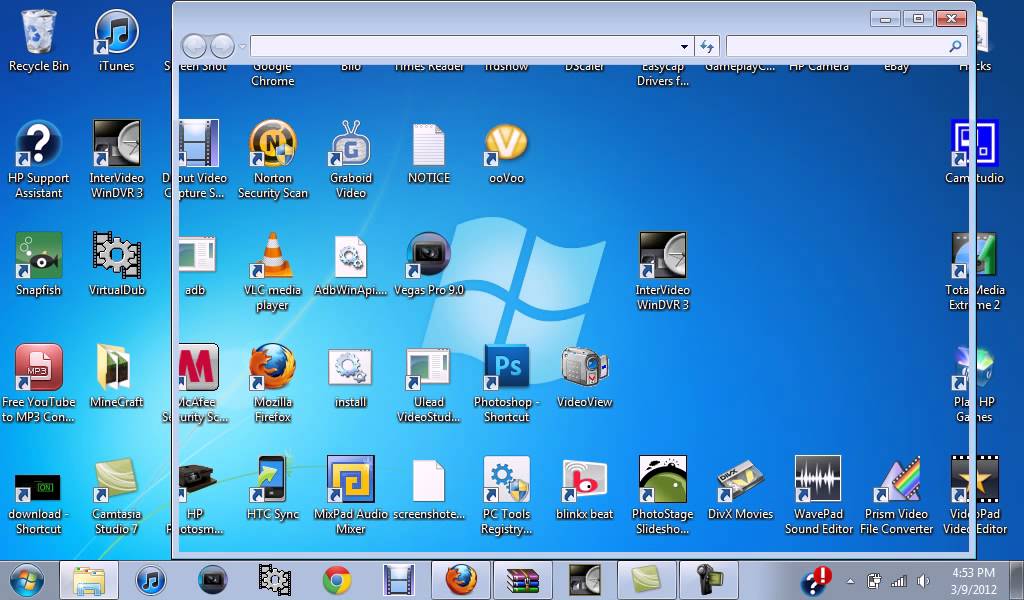Launch the Photoshop - Shortcut icon
The image size is (1024, 600).
coord(506,384)
